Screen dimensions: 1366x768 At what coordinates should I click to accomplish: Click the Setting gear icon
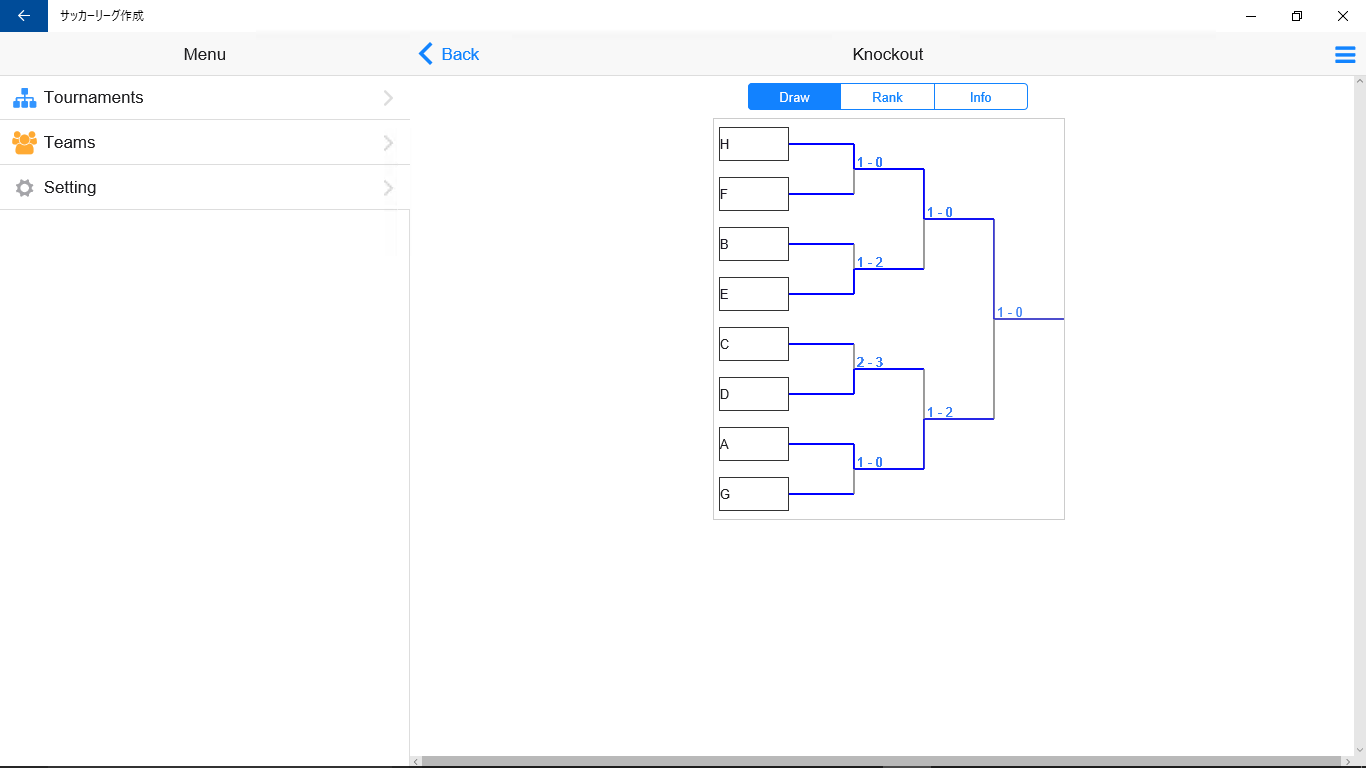coord(24,188)
